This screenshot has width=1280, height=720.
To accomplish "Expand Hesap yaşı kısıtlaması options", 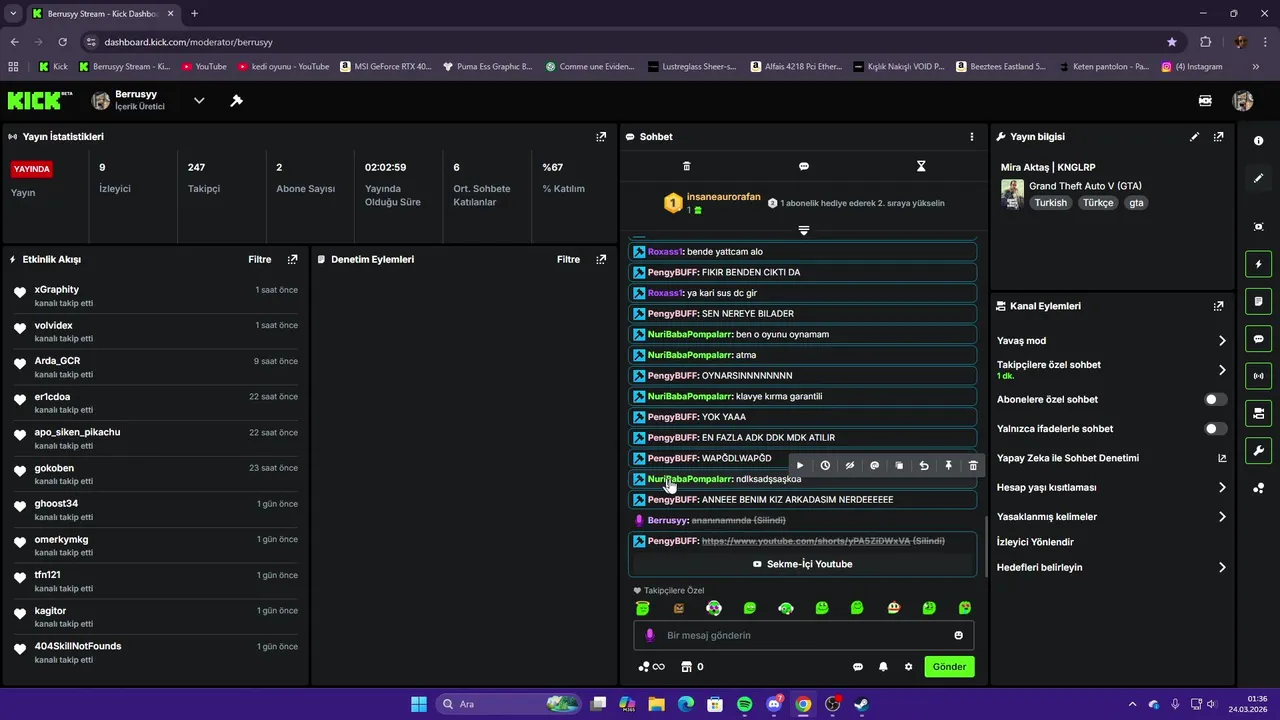I will coord(1222,488).
